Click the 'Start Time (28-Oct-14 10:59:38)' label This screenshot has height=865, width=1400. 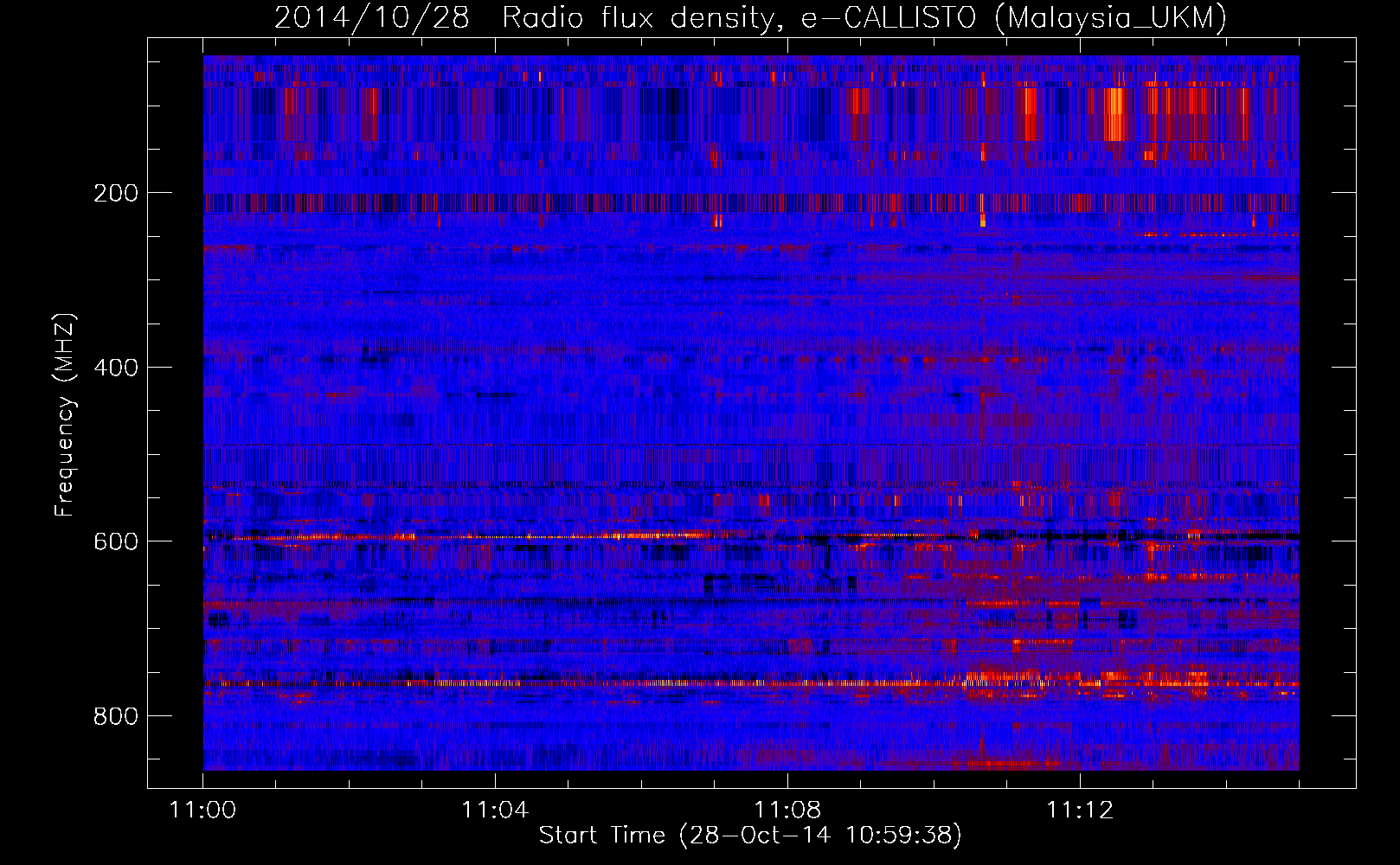pyautogui.click(x=750, y=836)
